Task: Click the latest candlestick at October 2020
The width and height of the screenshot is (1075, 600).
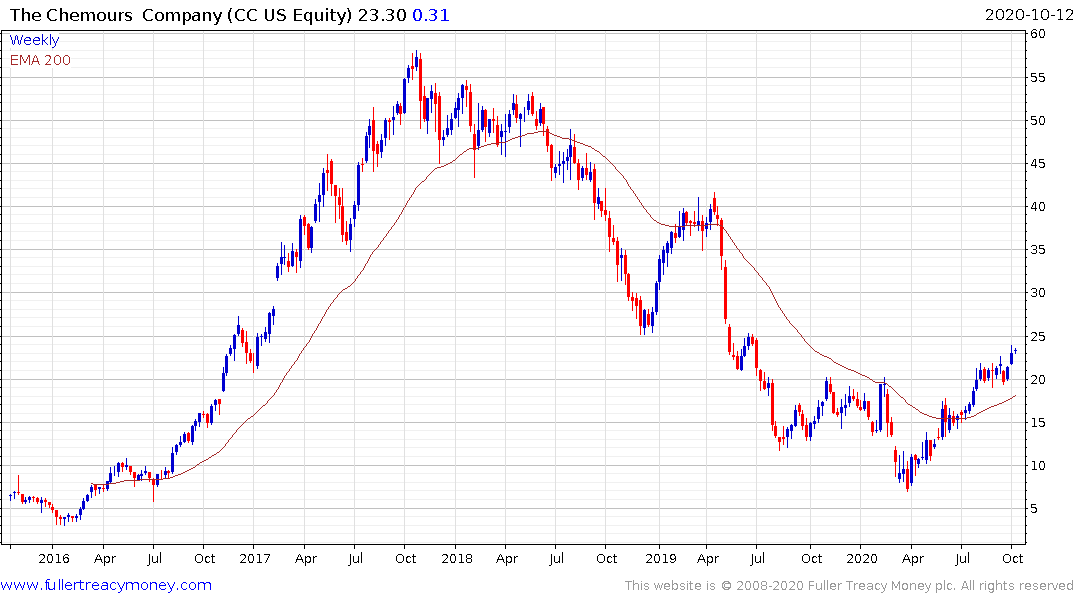Action: (1015, 351)
